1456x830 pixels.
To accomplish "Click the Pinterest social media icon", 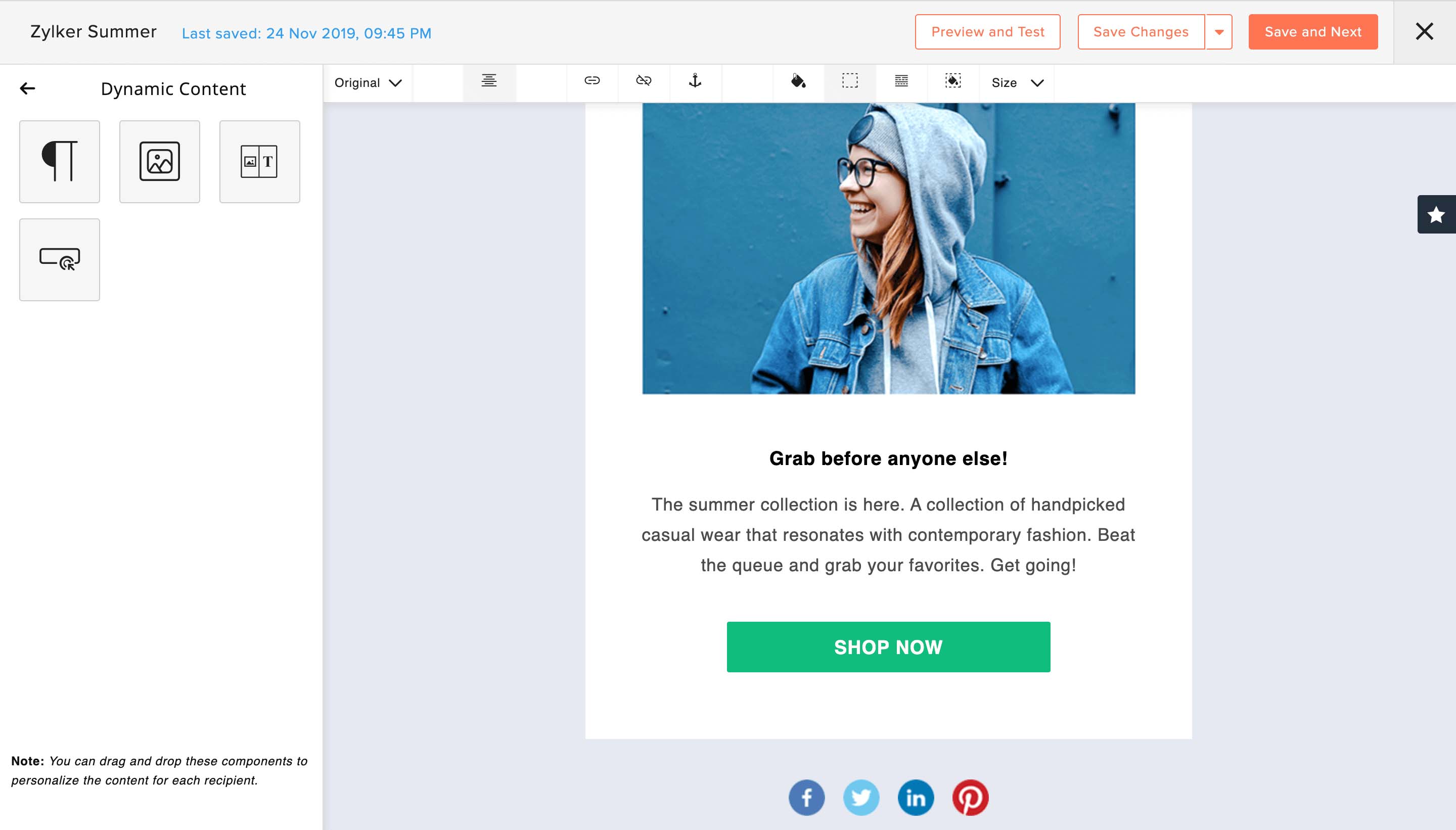I will tap(969, 797).
